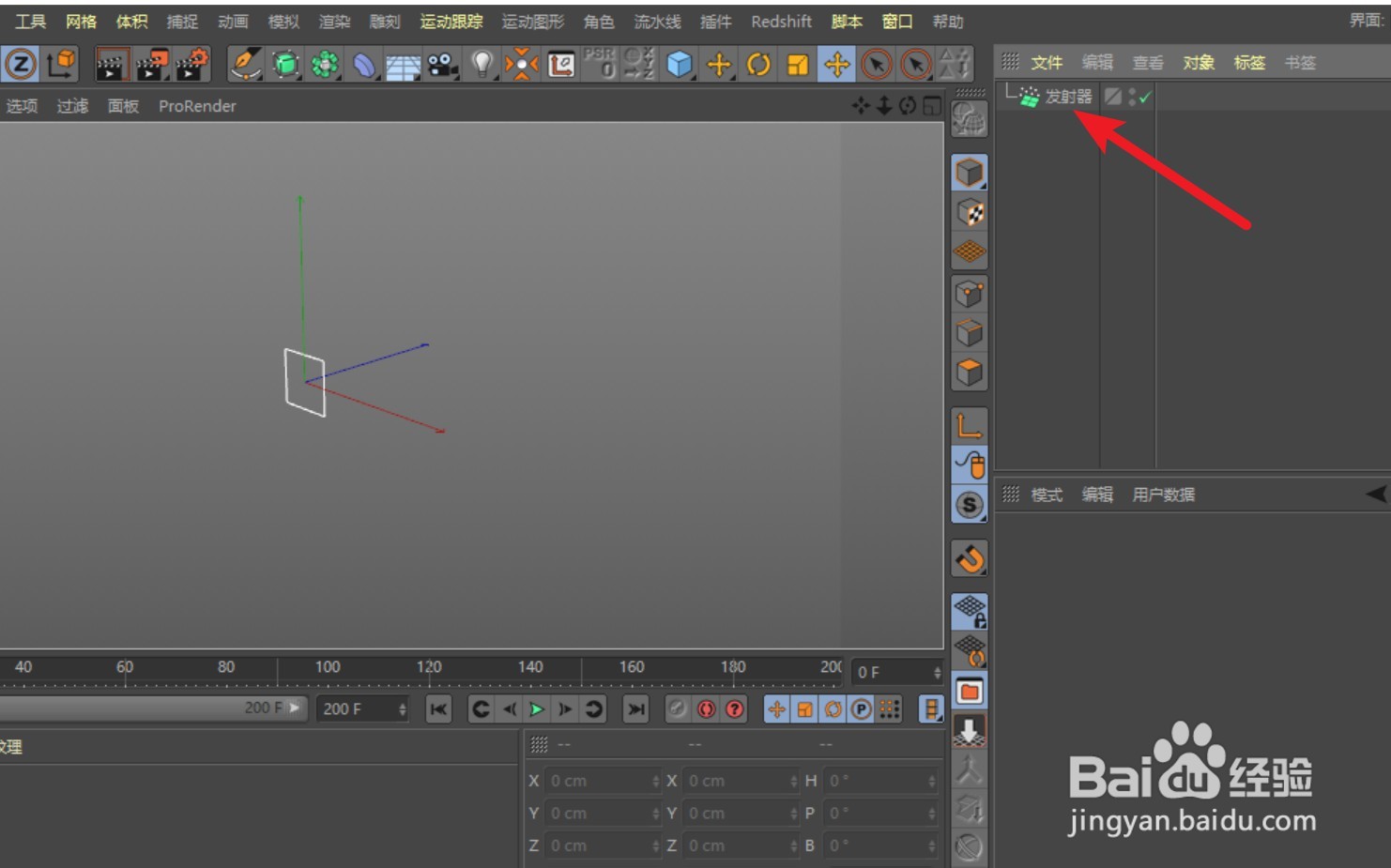The width and height of the screenshot is (1391, 868).
Task: Go to end of animation
Action: point(635,709)
